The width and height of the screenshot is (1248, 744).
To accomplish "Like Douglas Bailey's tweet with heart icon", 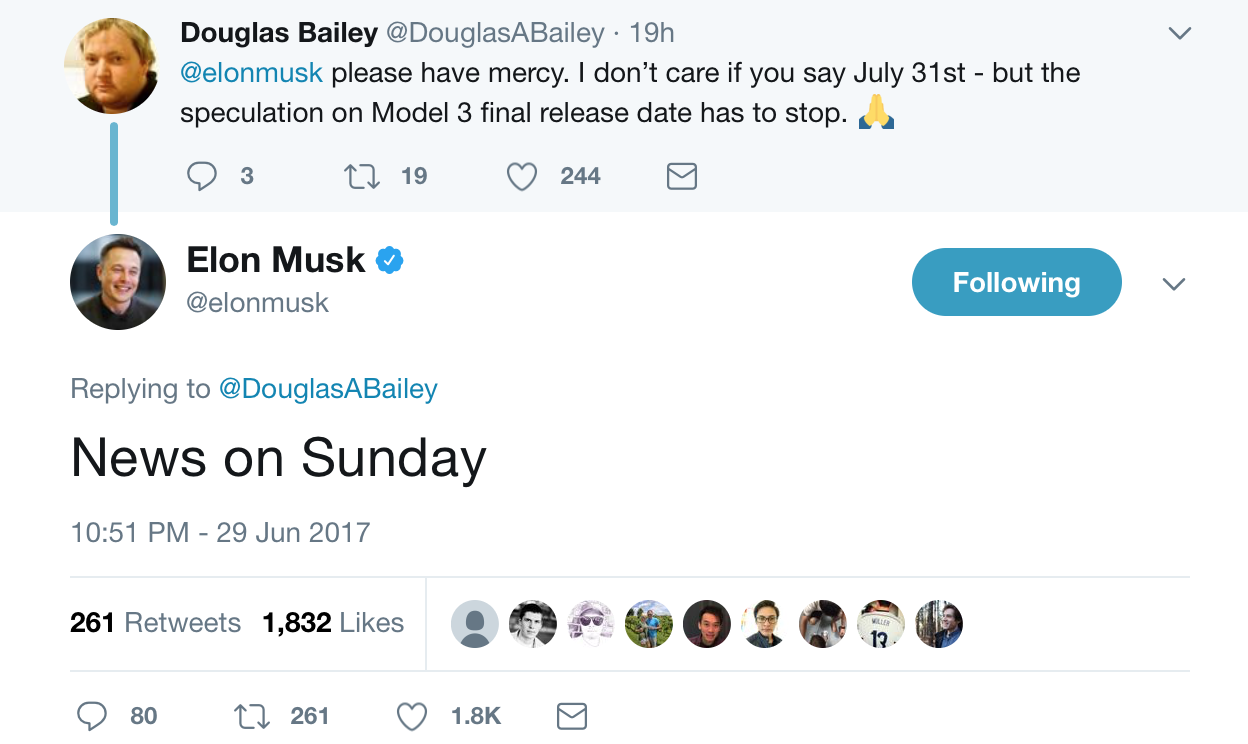I will point(522,177).
